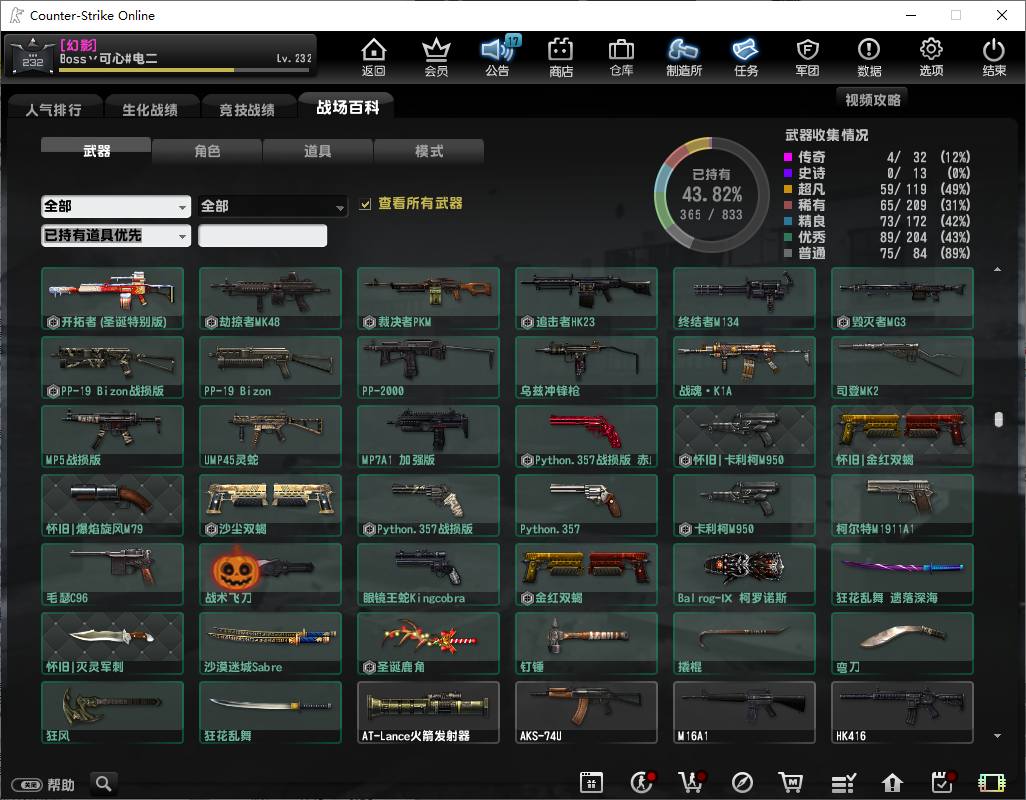Open the 终结者M134 weapon card
The image size is (1026, 800).
click(745, 298)
